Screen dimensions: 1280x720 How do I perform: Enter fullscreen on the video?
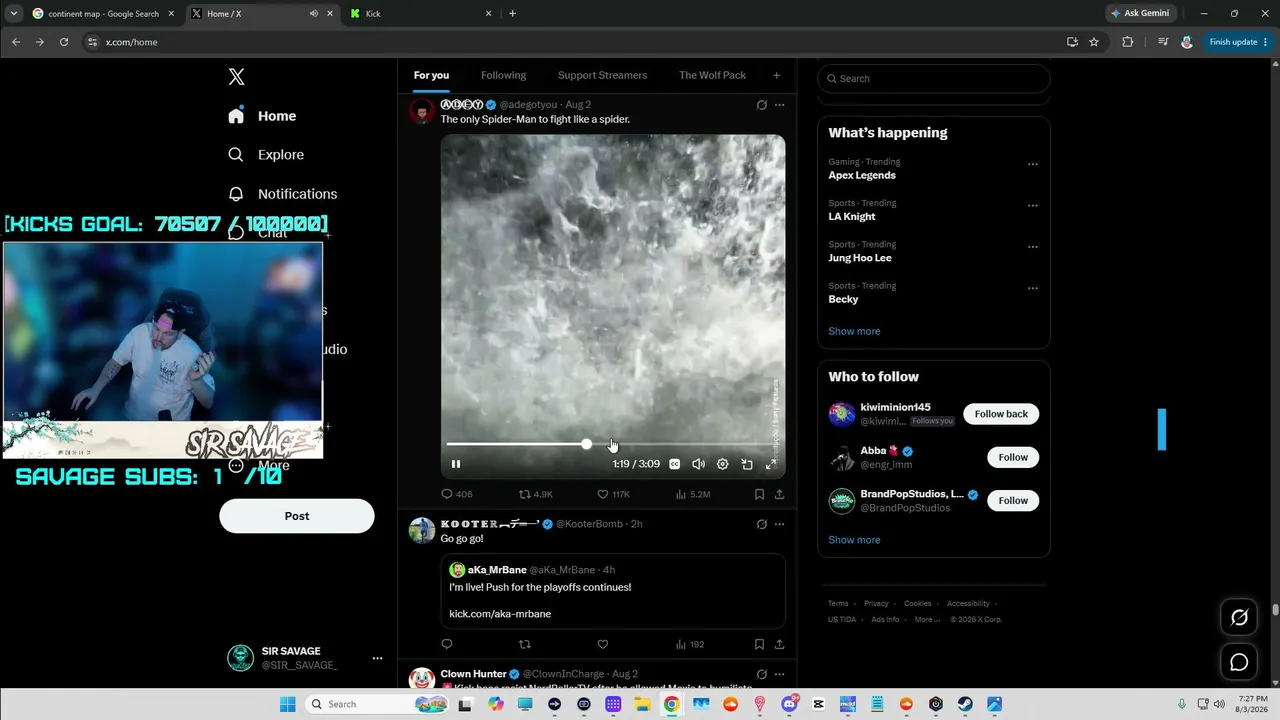[x=771, y=464]
